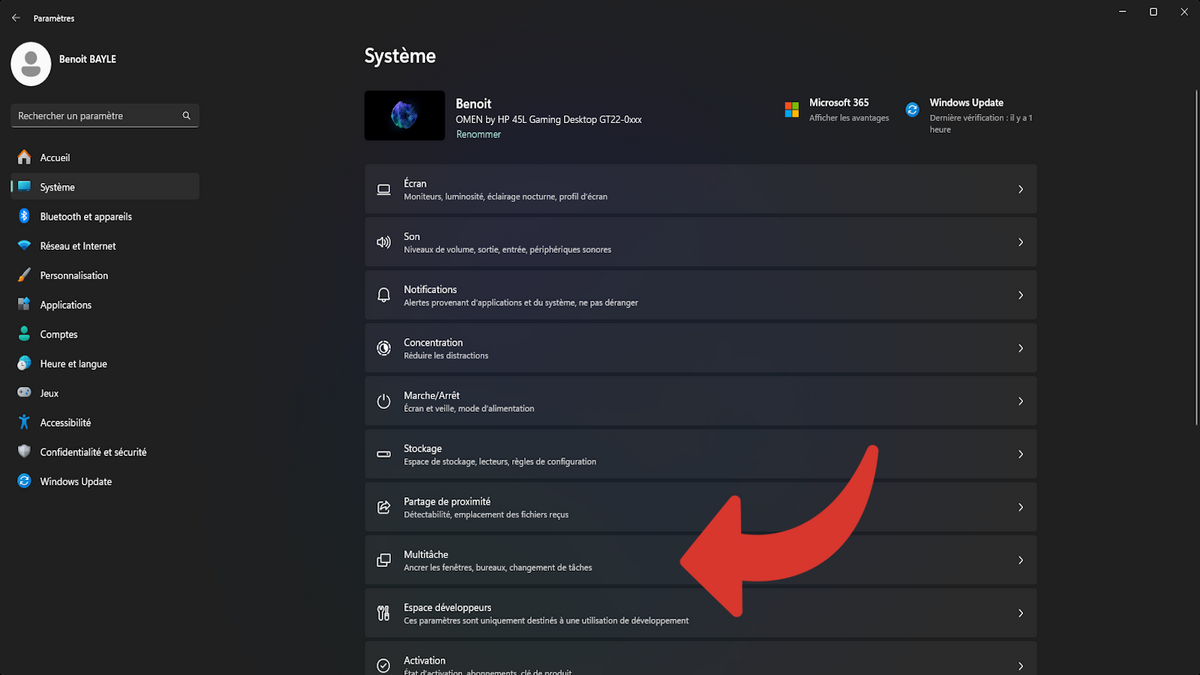1200x675 pixels.
Task: Click 'Écran et veille, mode d'alimentation' text
Action: click(x=469, y=409)
